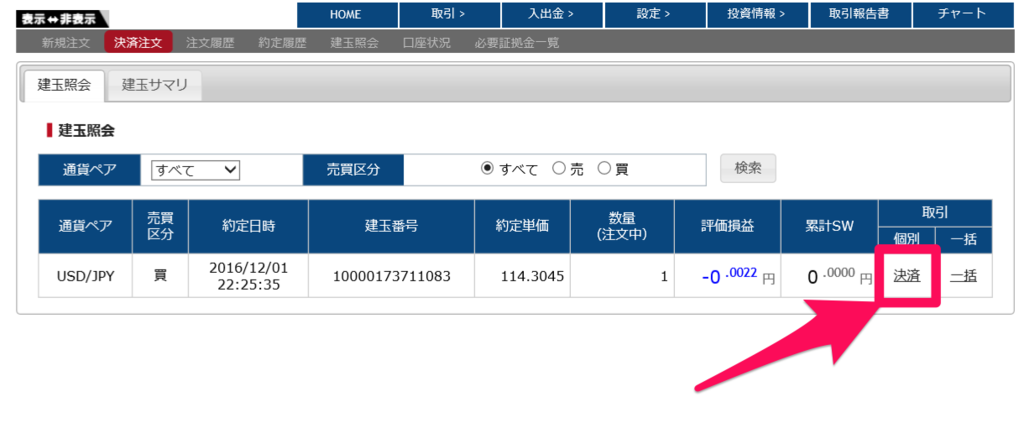1024x423 pixels.
Task: Click the 約定単価 value 114.3045
Action: coord(532,276)
